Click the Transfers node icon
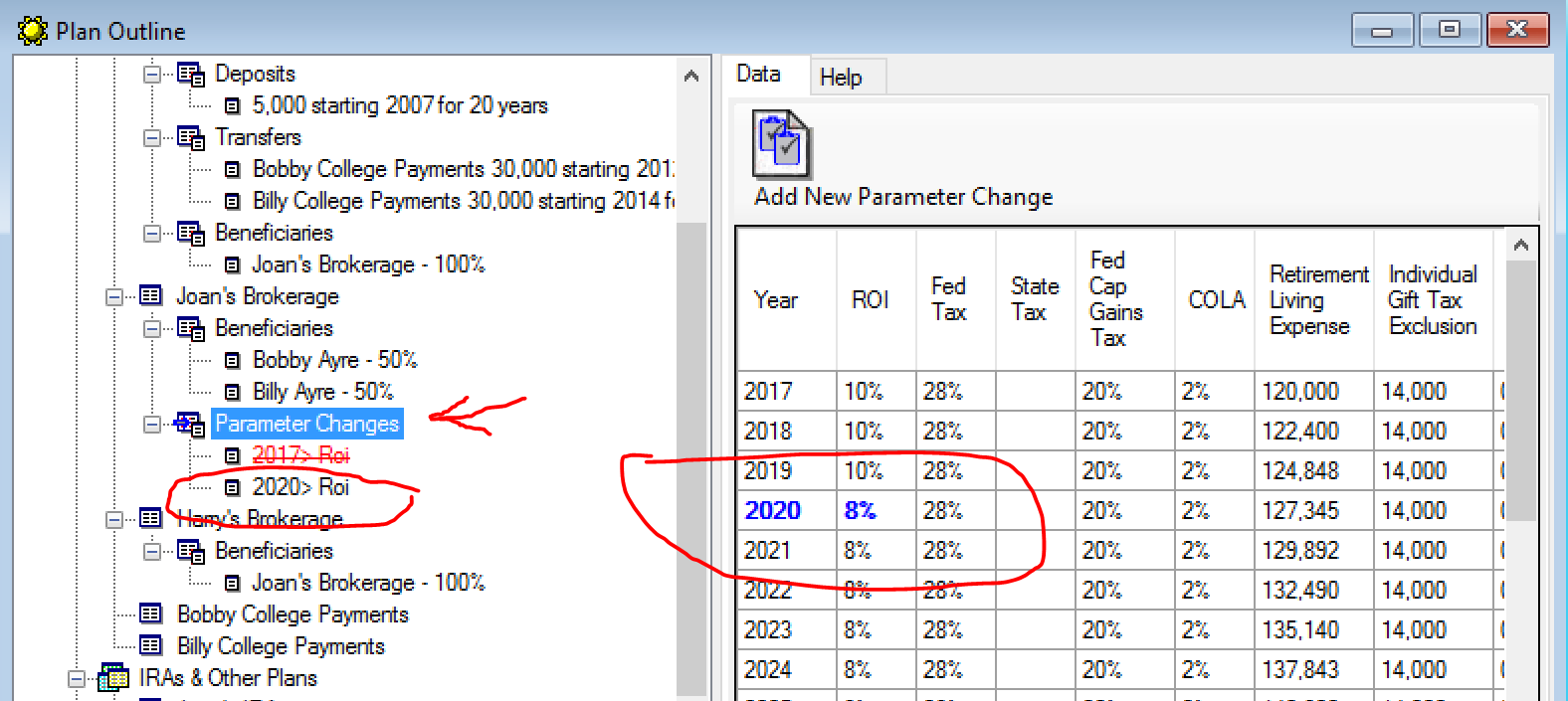This screenshot has height=701, width=1568. pos(190,138)
